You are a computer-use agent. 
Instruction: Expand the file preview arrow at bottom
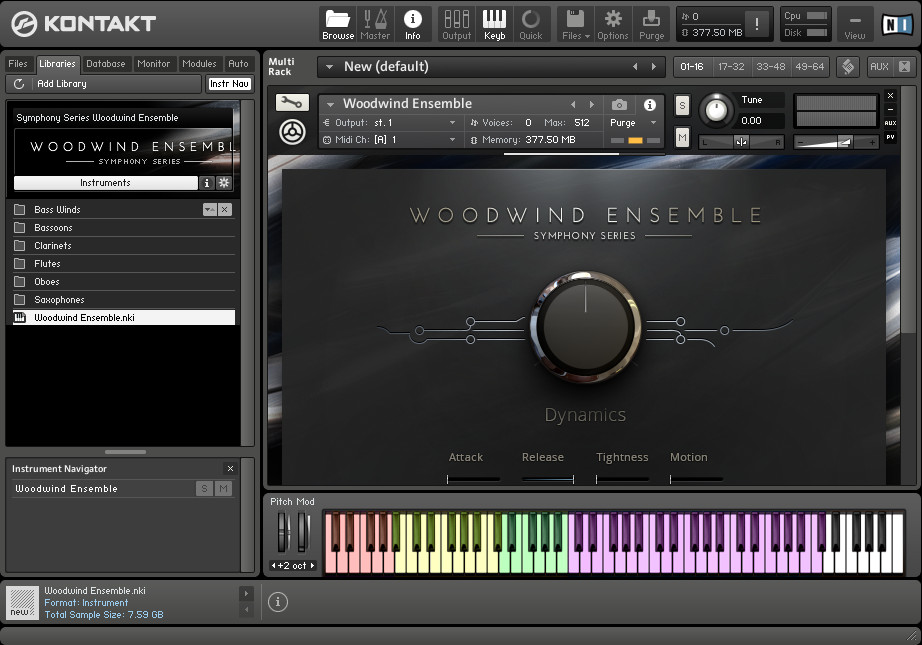[246, 593]
